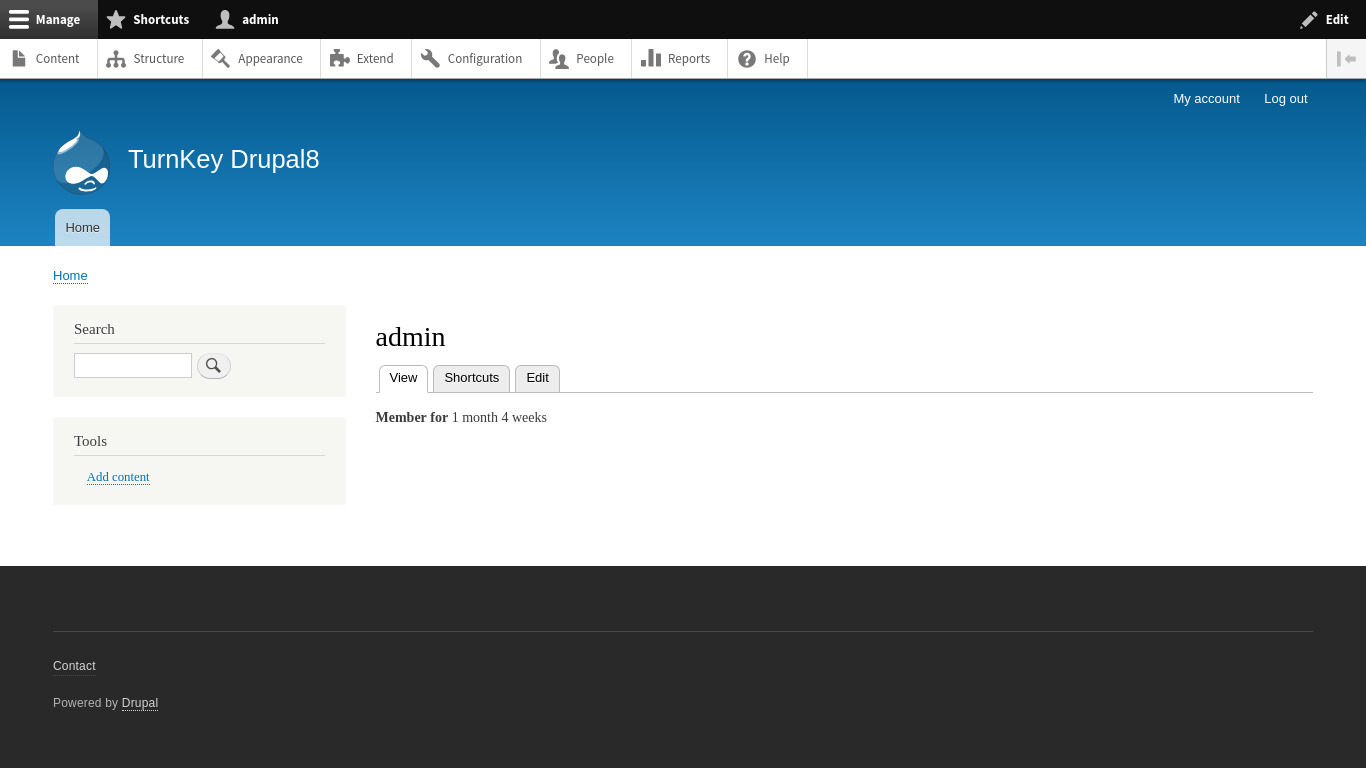Screen dimensions: 1366x768
Task: Click the Drupal drop logo
Action: [x=82, y=162]
